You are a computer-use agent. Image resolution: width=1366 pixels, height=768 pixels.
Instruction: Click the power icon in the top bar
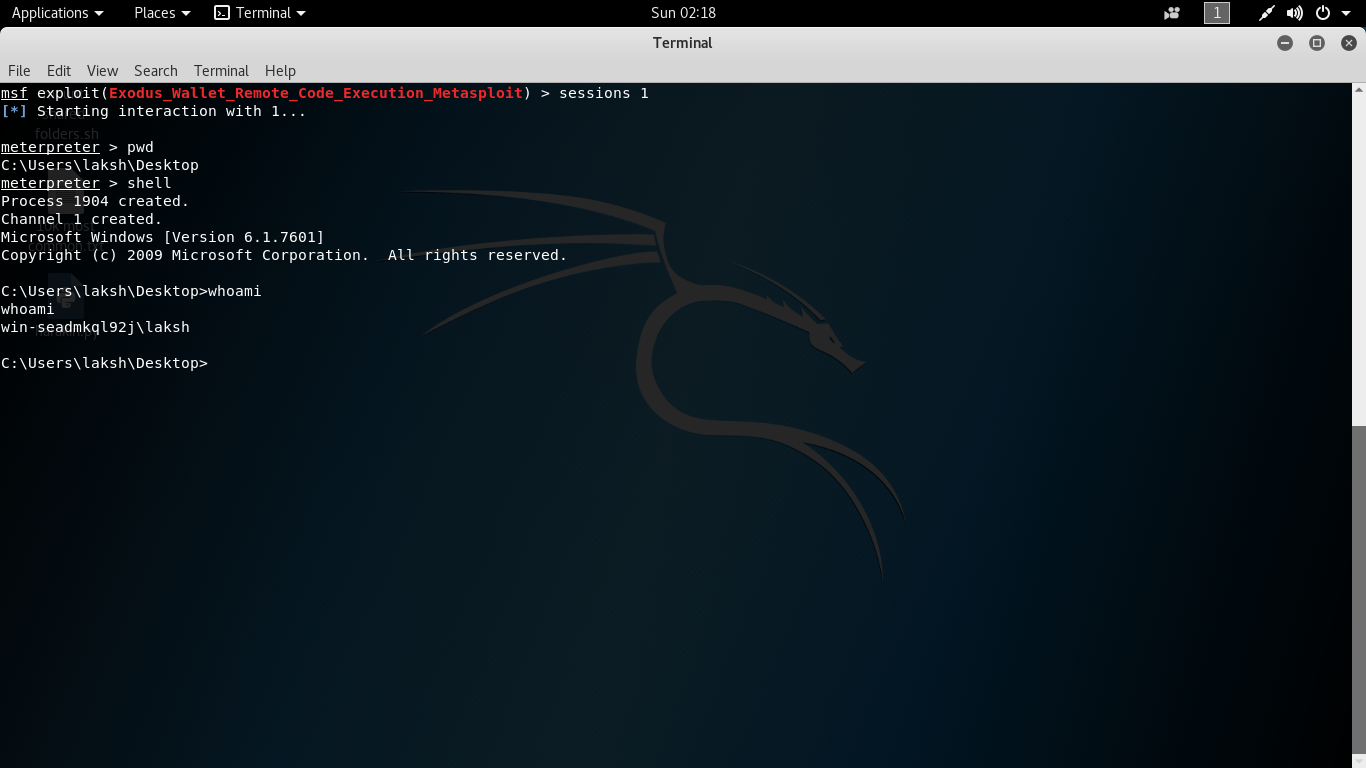(x=1323, y=13)
